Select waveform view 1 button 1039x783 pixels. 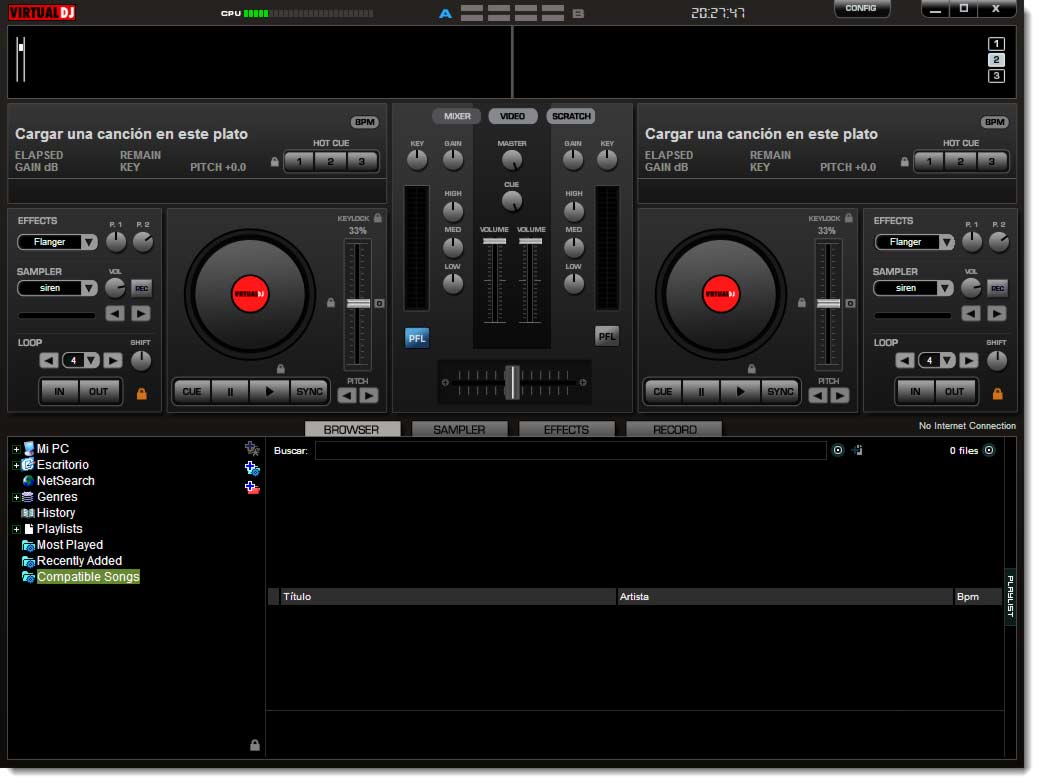(996, 44)
